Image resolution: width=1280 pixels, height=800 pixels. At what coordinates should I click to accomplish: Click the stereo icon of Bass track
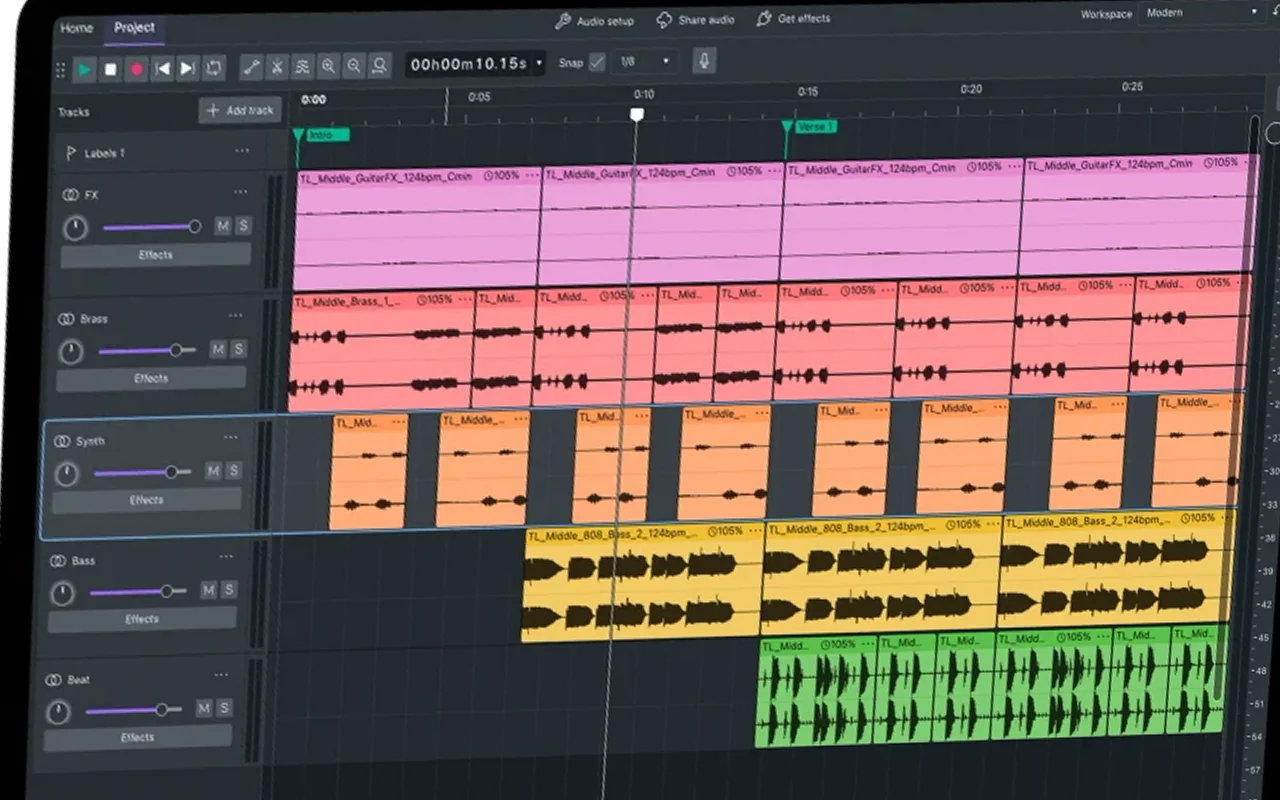coord(58,561)
